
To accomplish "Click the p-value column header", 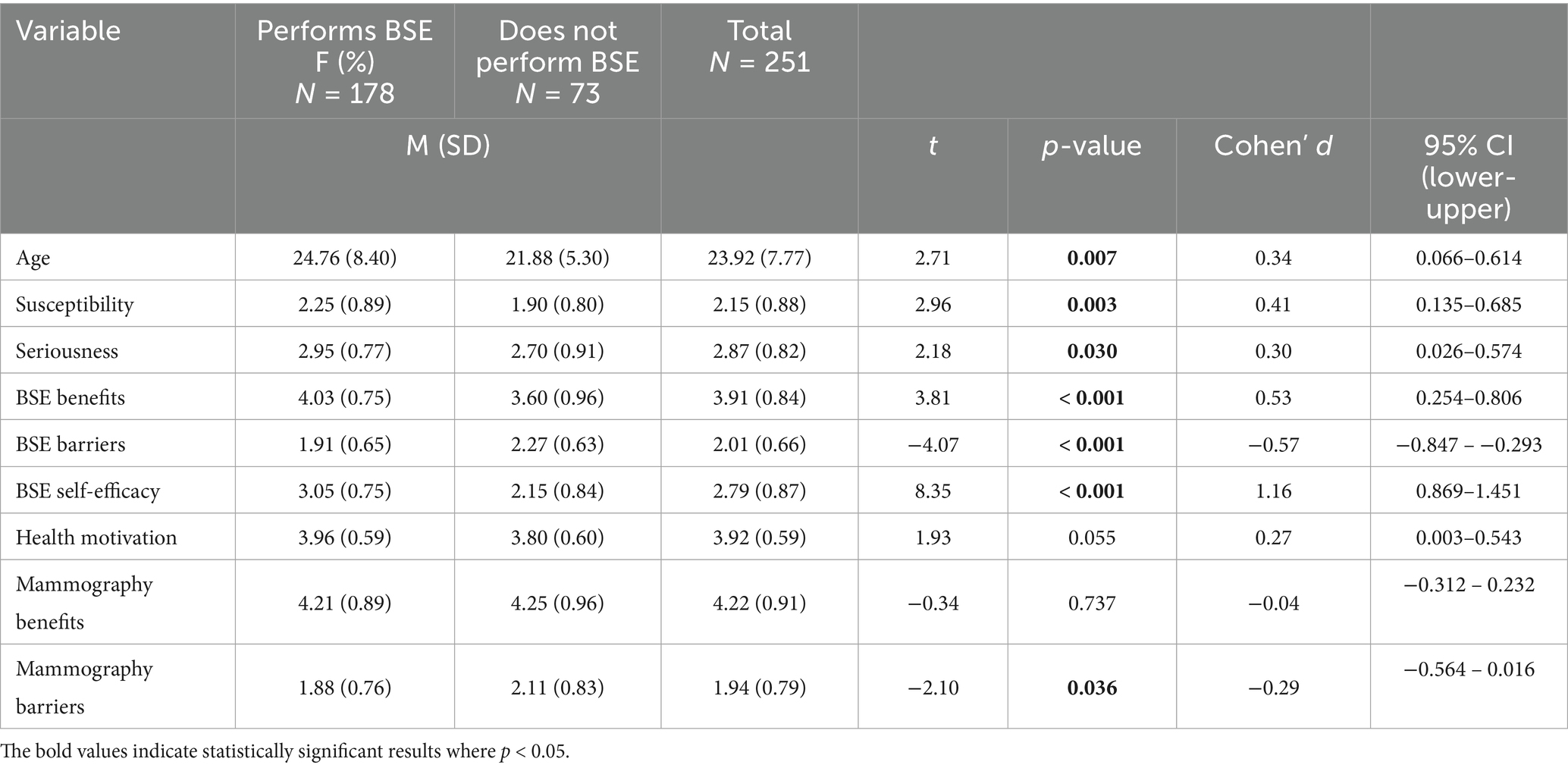I will 1091,146.
